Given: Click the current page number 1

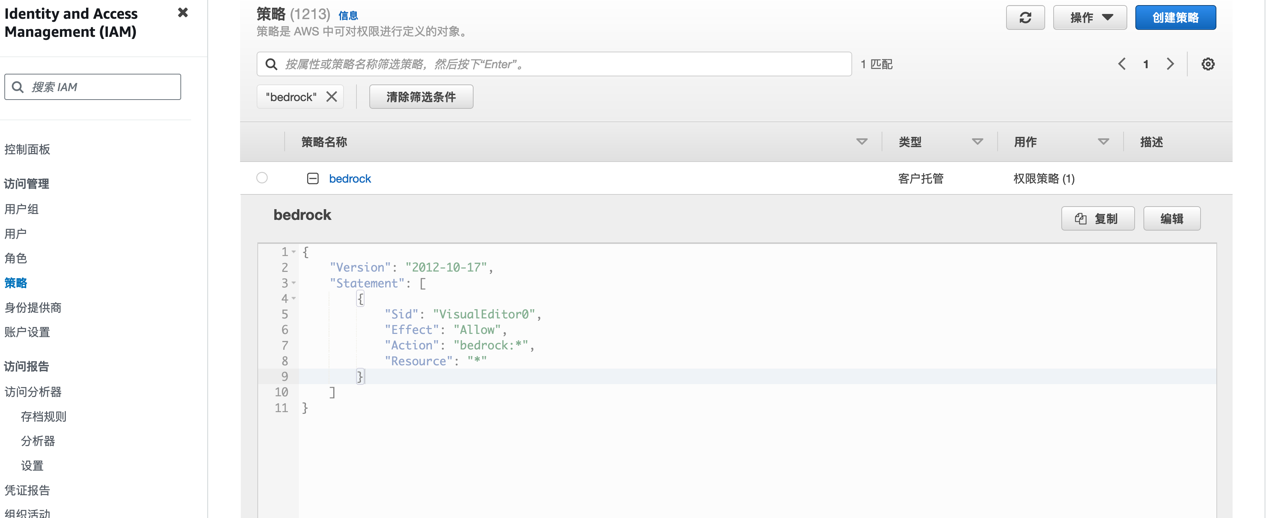Looking at the screenshot, I should click(x=1146, y=64).
